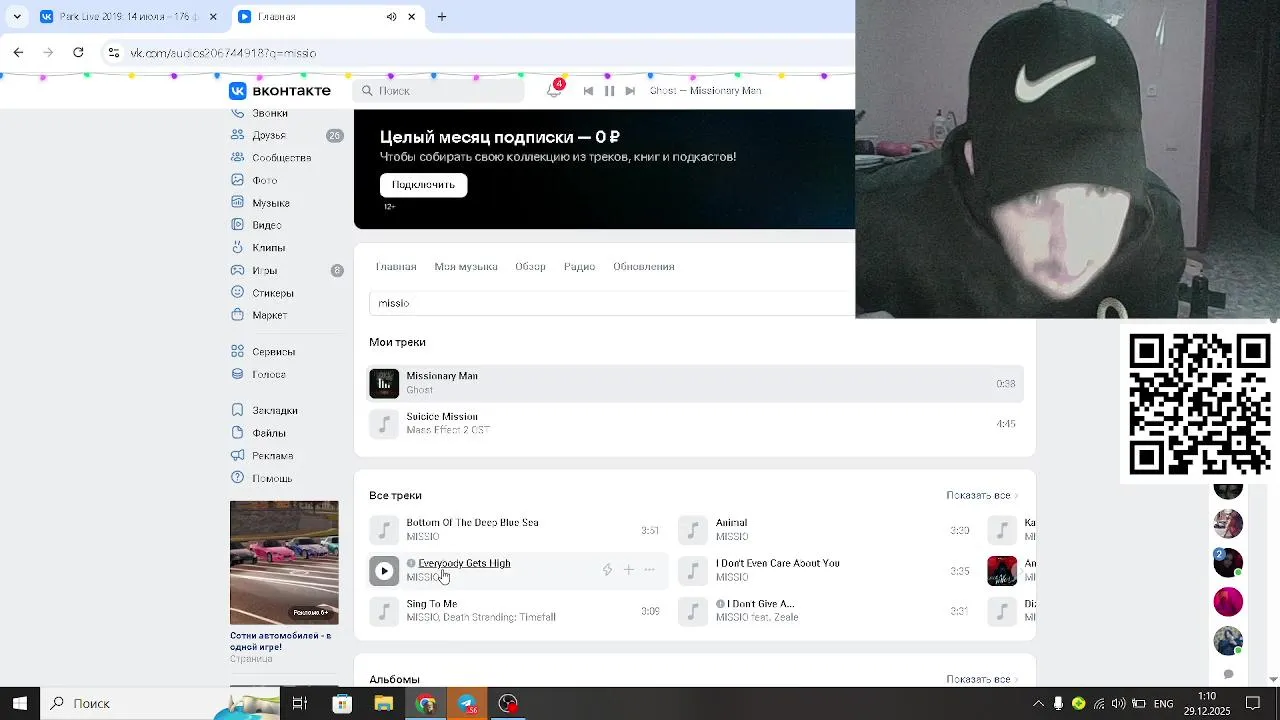Open Показать все for Все треки
The width and height of the screenshot is (1280, 720).
point(982,495)
